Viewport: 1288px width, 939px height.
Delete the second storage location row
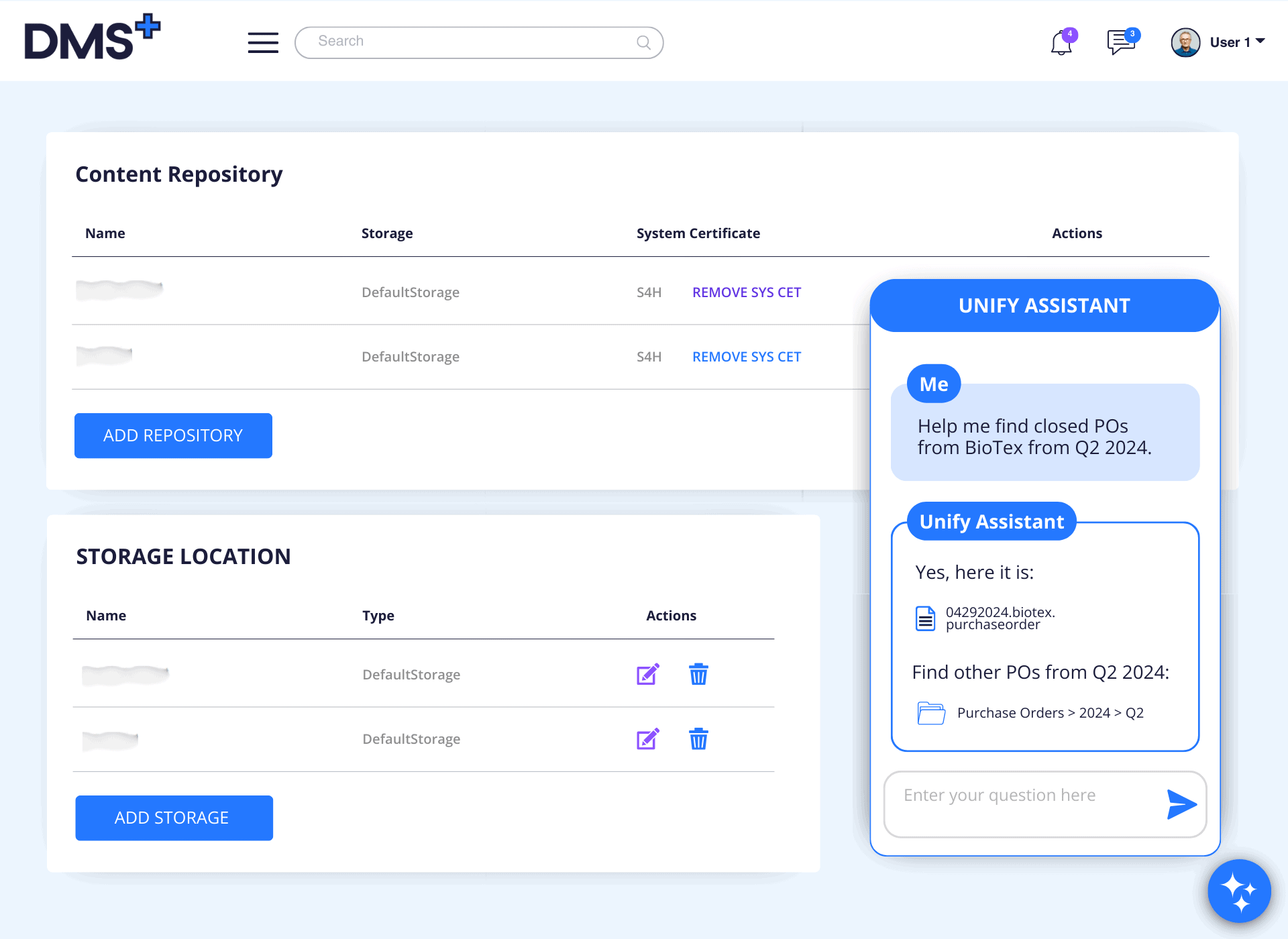[x=698, y=738]
